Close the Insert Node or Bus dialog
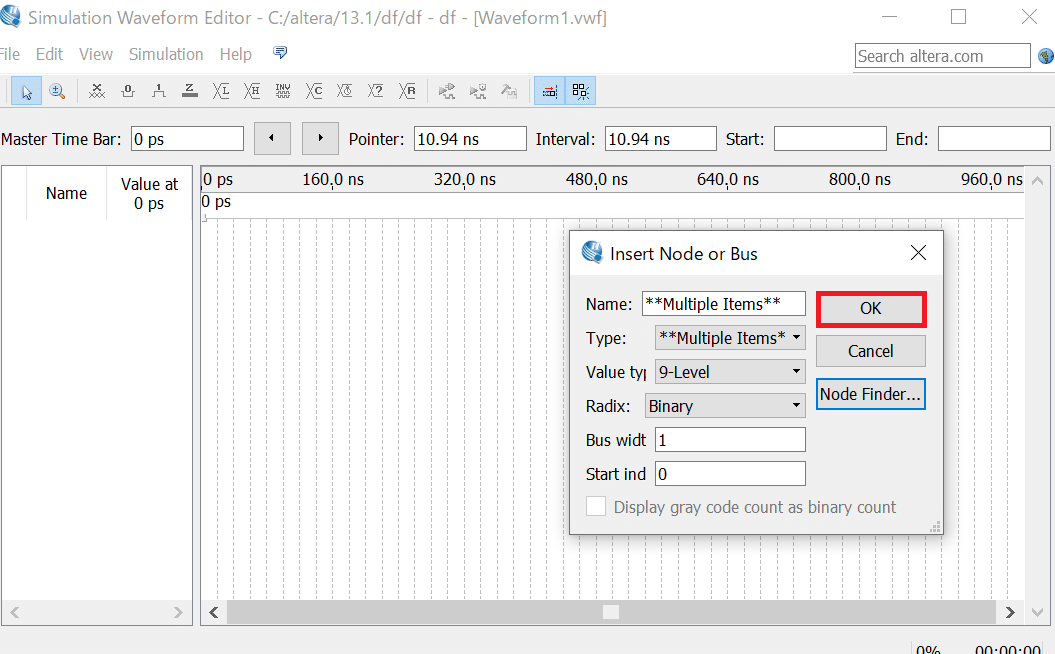Image resolution: width=1055 pixels, height=654 pixels. tap(918, 253)
